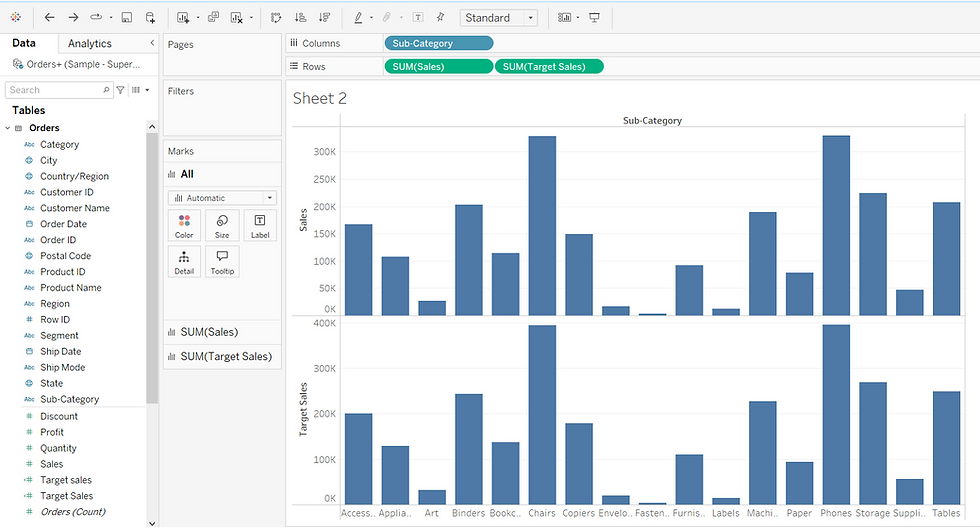Click the Replay animation toolbar icon

[x=96, y=17]
